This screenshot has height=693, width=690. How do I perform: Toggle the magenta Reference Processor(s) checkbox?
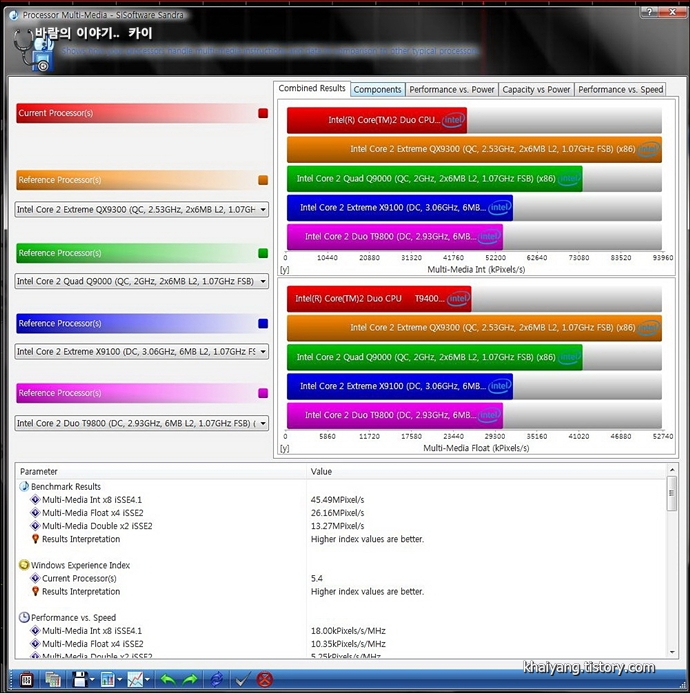(x=263, y=393)
